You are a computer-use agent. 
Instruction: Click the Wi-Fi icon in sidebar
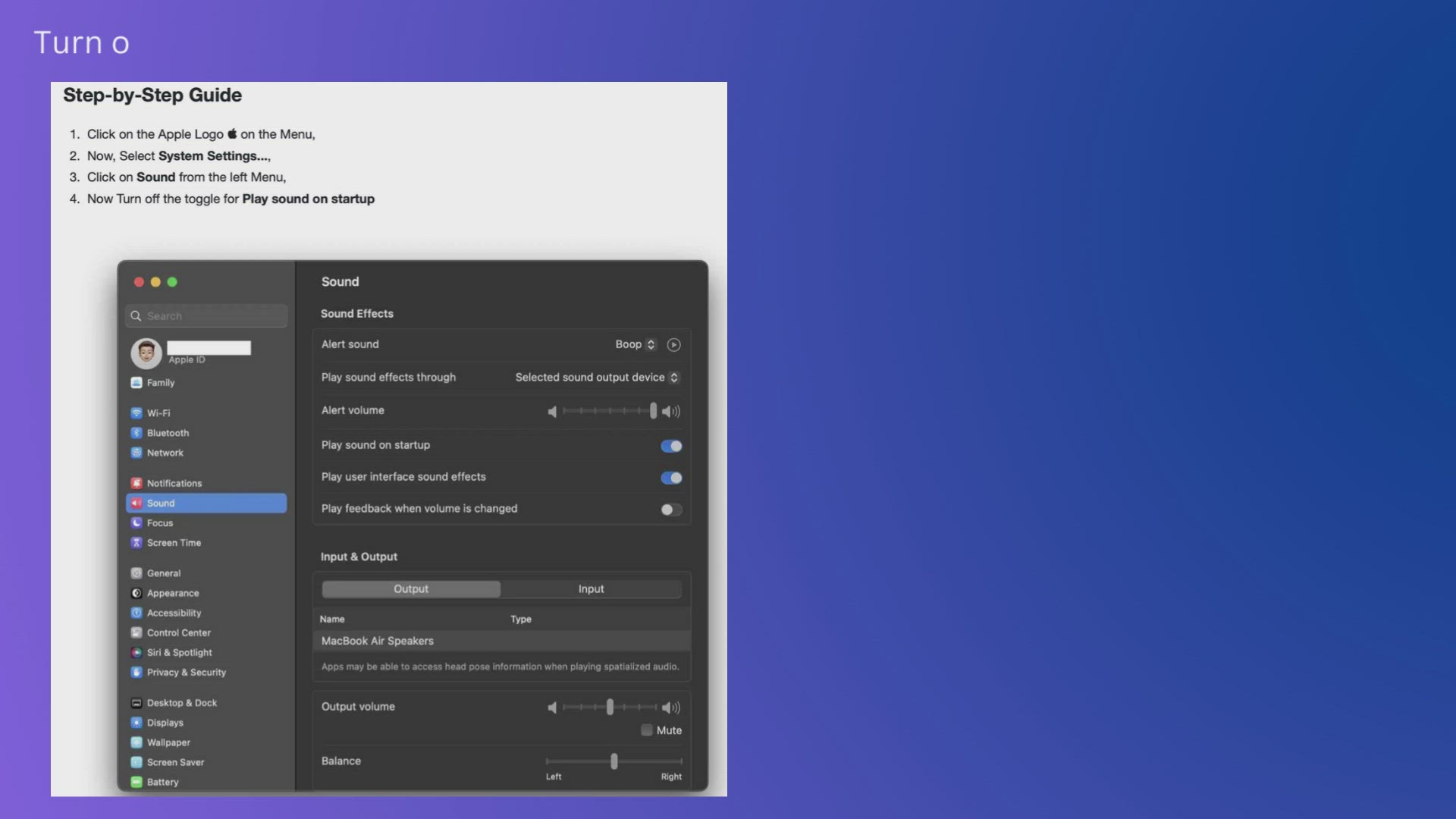pos(136,413)
